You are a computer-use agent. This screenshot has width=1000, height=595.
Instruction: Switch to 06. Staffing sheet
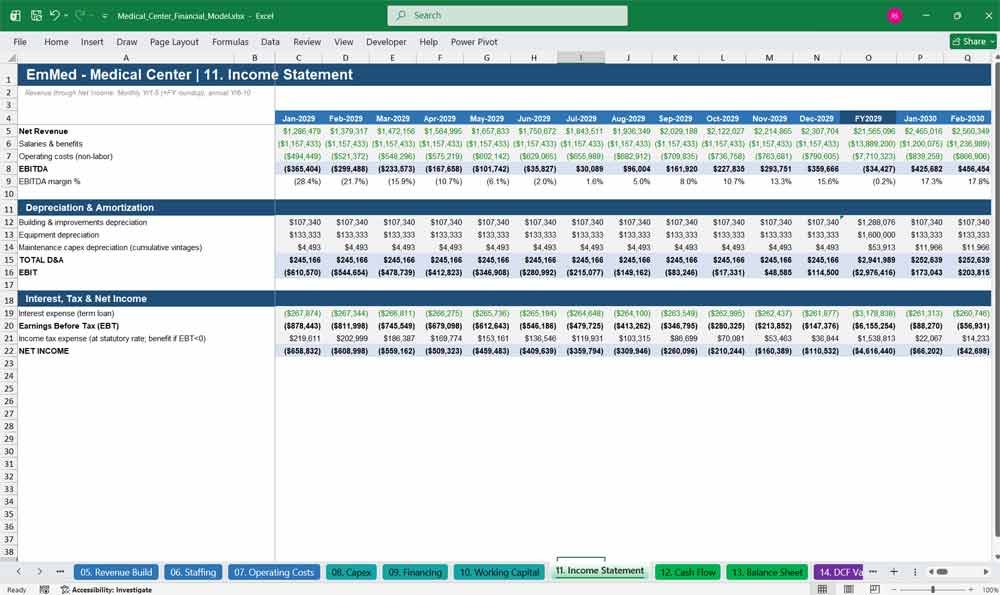tap(193, 572)
